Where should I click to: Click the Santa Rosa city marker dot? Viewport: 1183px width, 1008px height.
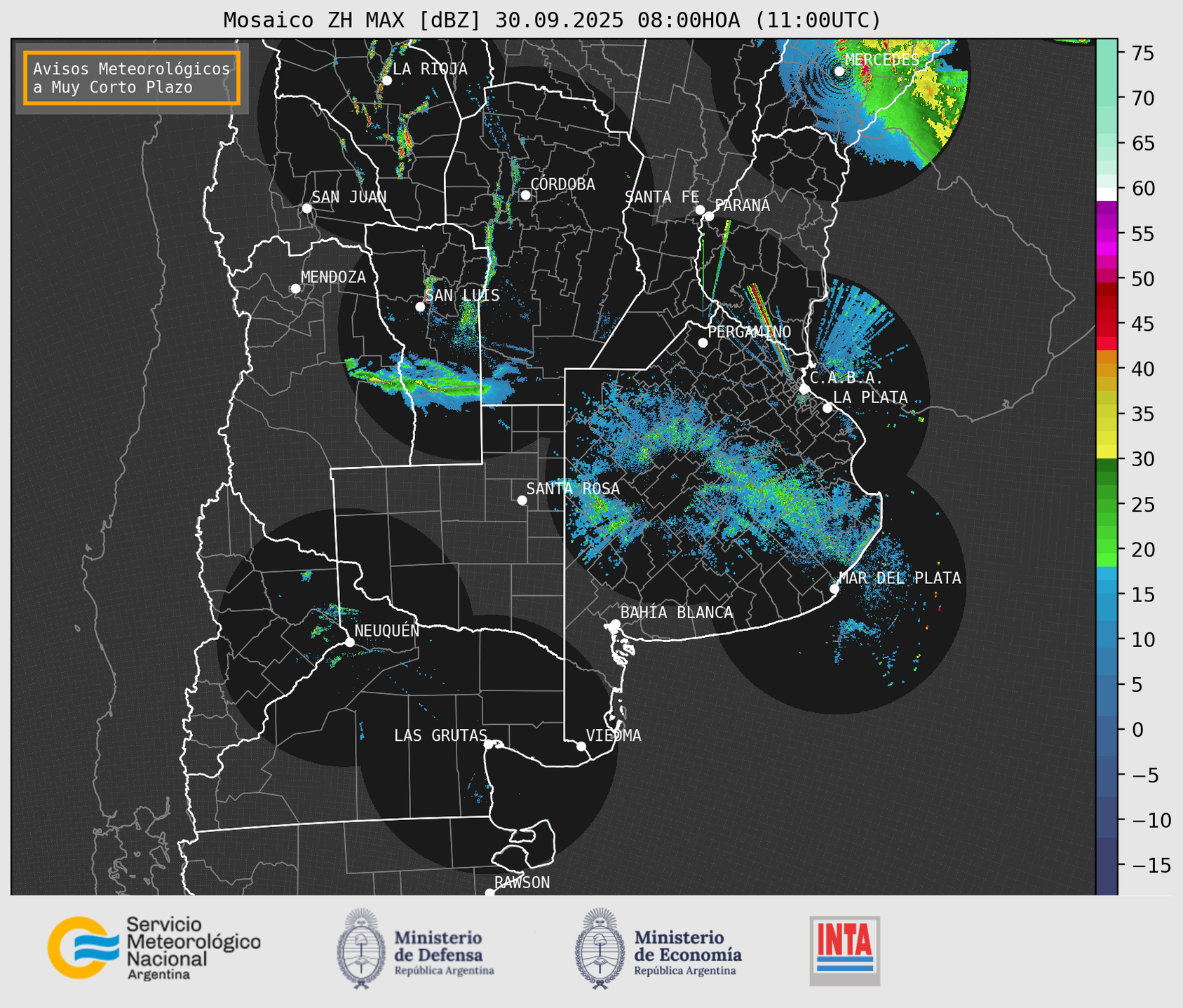click(522, 500)
